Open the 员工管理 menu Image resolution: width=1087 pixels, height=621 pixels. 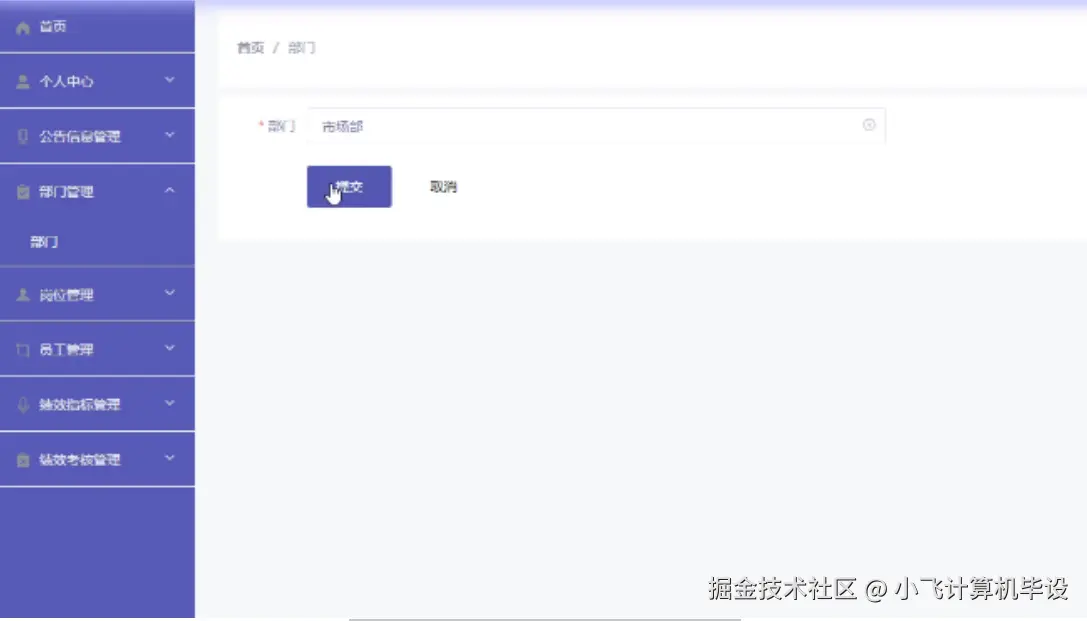97,349
